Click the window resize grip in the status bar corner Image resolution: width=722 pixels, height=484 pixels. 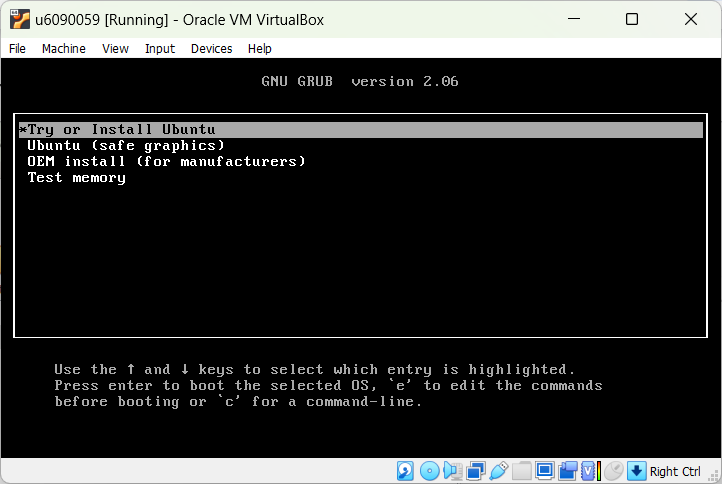click(x=714, y=476)
